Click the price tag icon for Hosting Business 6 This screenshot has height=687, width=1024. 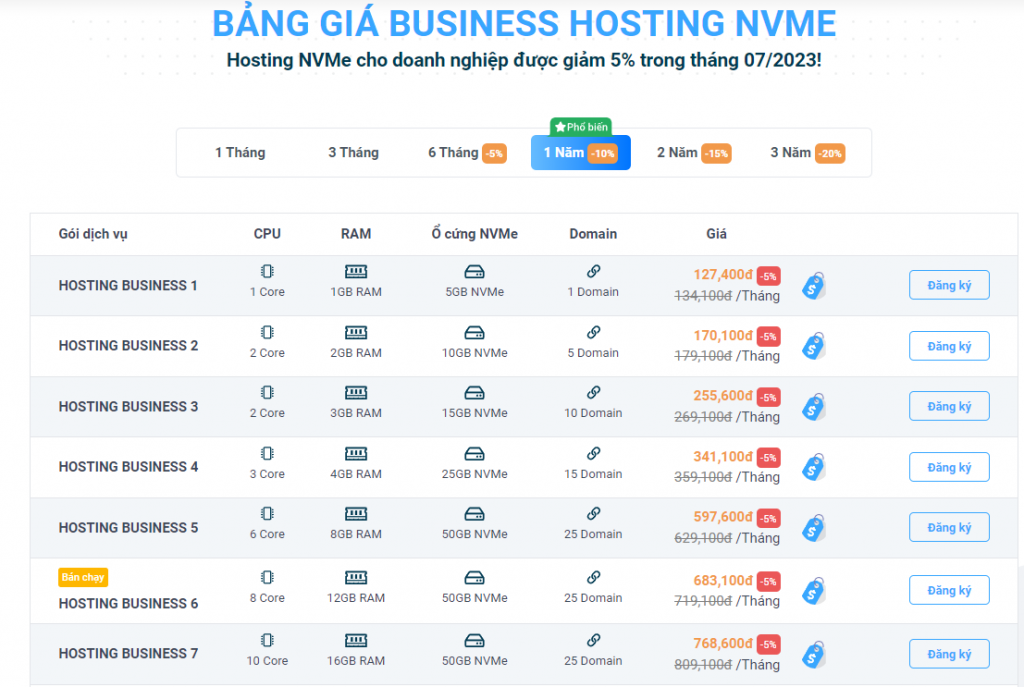pyautogui.click(x=814, y=590)
